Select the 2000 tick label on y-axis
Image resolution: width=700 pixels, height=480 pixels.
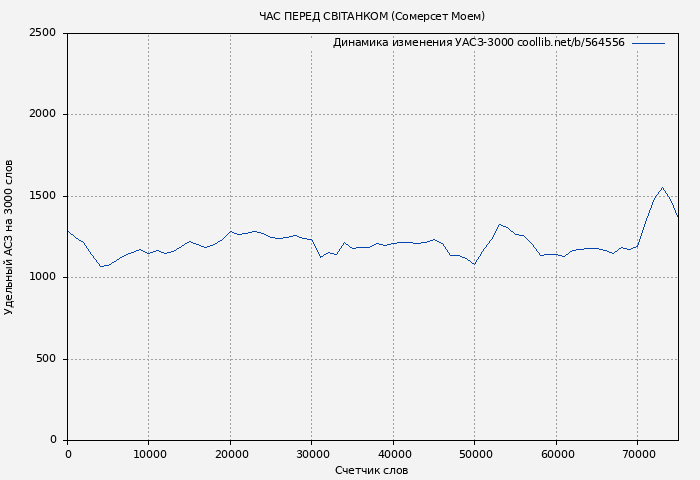pyautogui.click(x=42, y=115)
